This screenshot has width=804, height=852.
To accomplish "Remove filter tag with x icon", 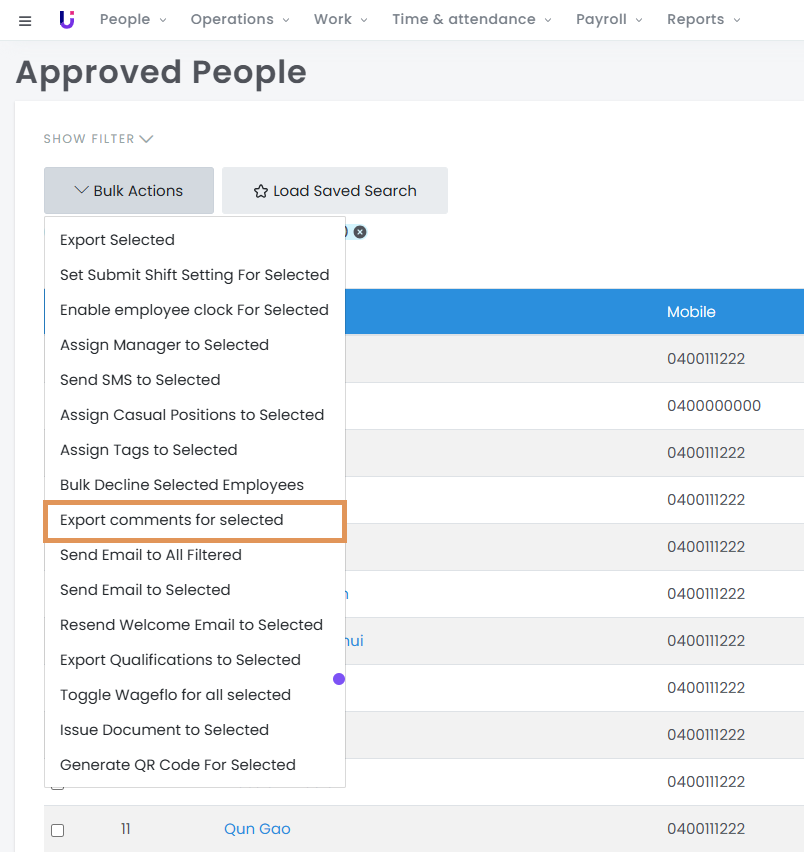I will 360,232.
